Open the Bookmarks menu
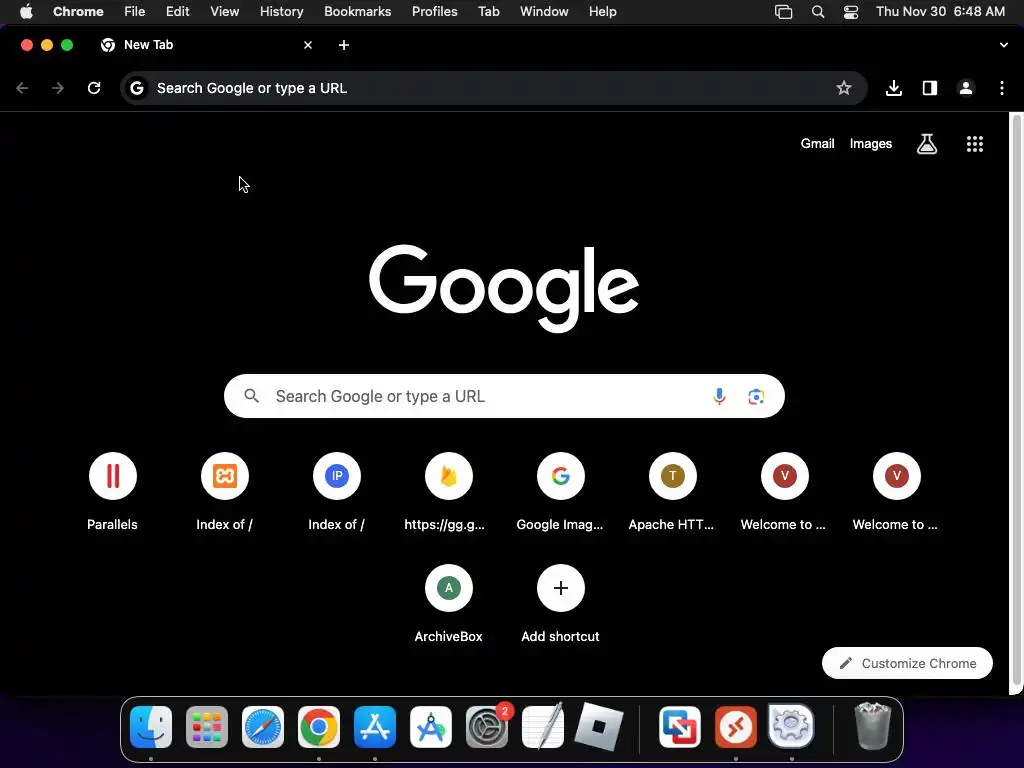This screenshot has width=1024, height=768. pyautogui.click(x=358, y=12)
